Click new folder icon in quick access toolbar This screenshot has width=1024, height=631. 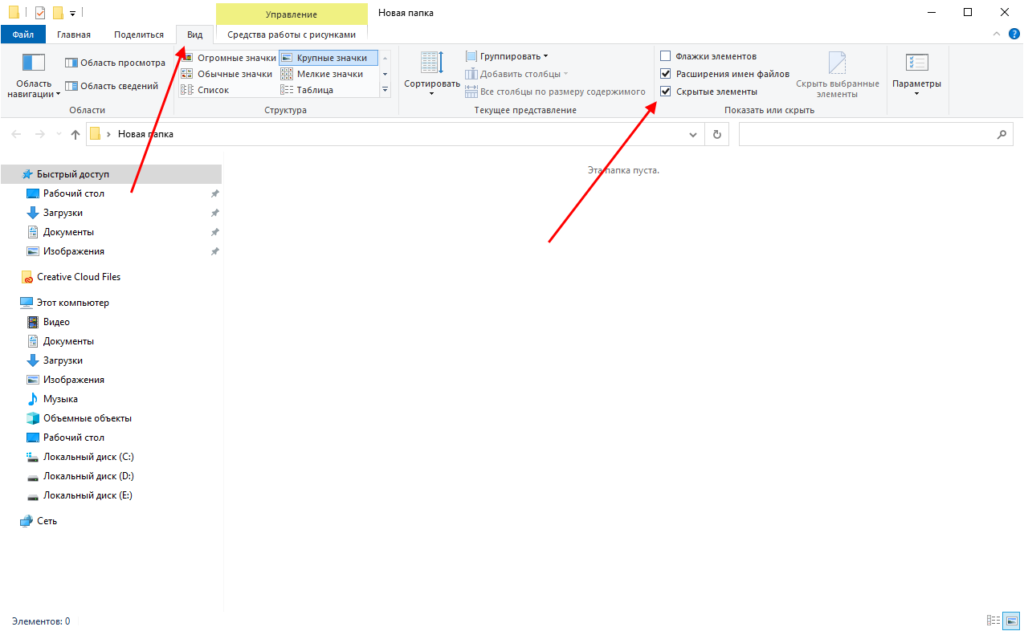(58, 12)
